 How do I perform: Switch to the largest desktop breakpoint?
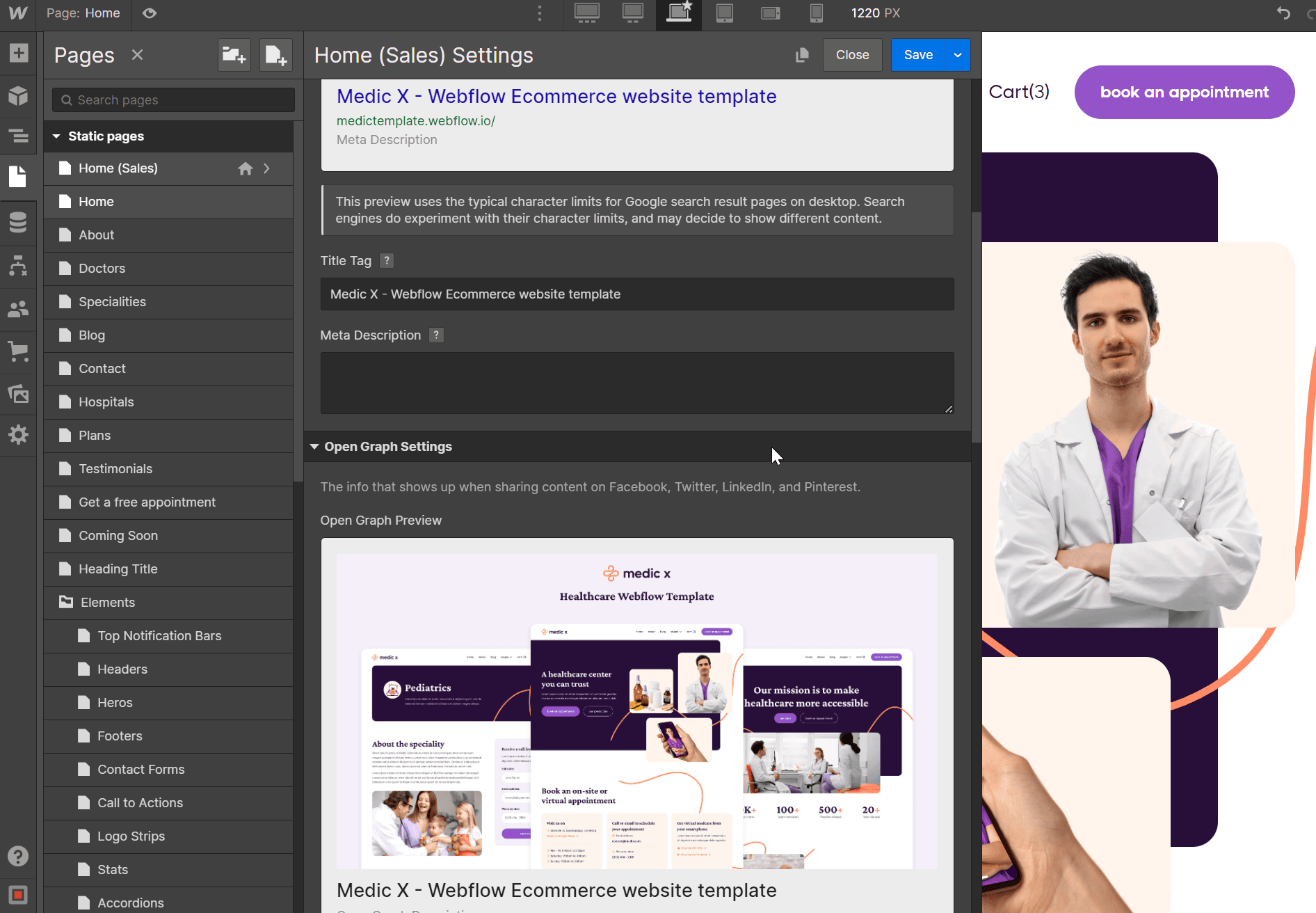tap(586, 13)
